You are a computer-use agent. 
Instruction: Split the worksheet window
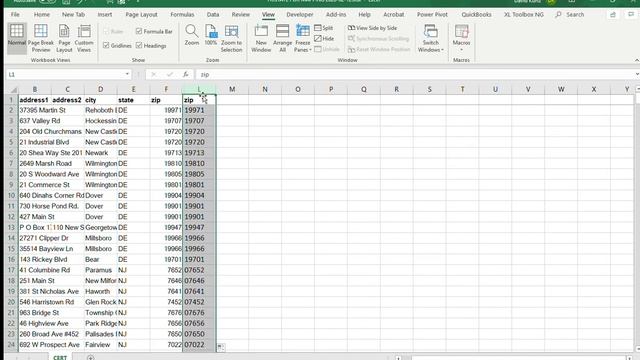pos(324,28)
